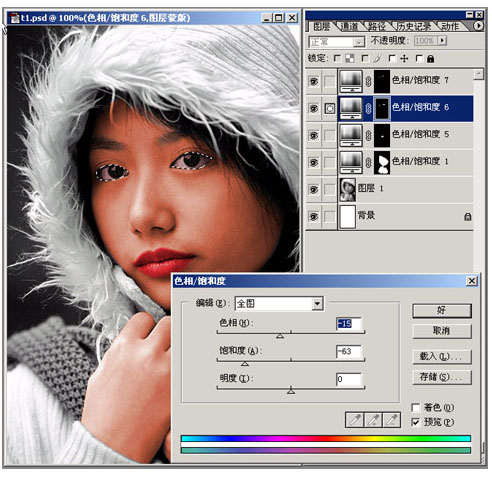Screen dimensions: 492x481
Task: Click the adjustment layer icon of 色相/饱和度 5
Action: click(351, 135)
